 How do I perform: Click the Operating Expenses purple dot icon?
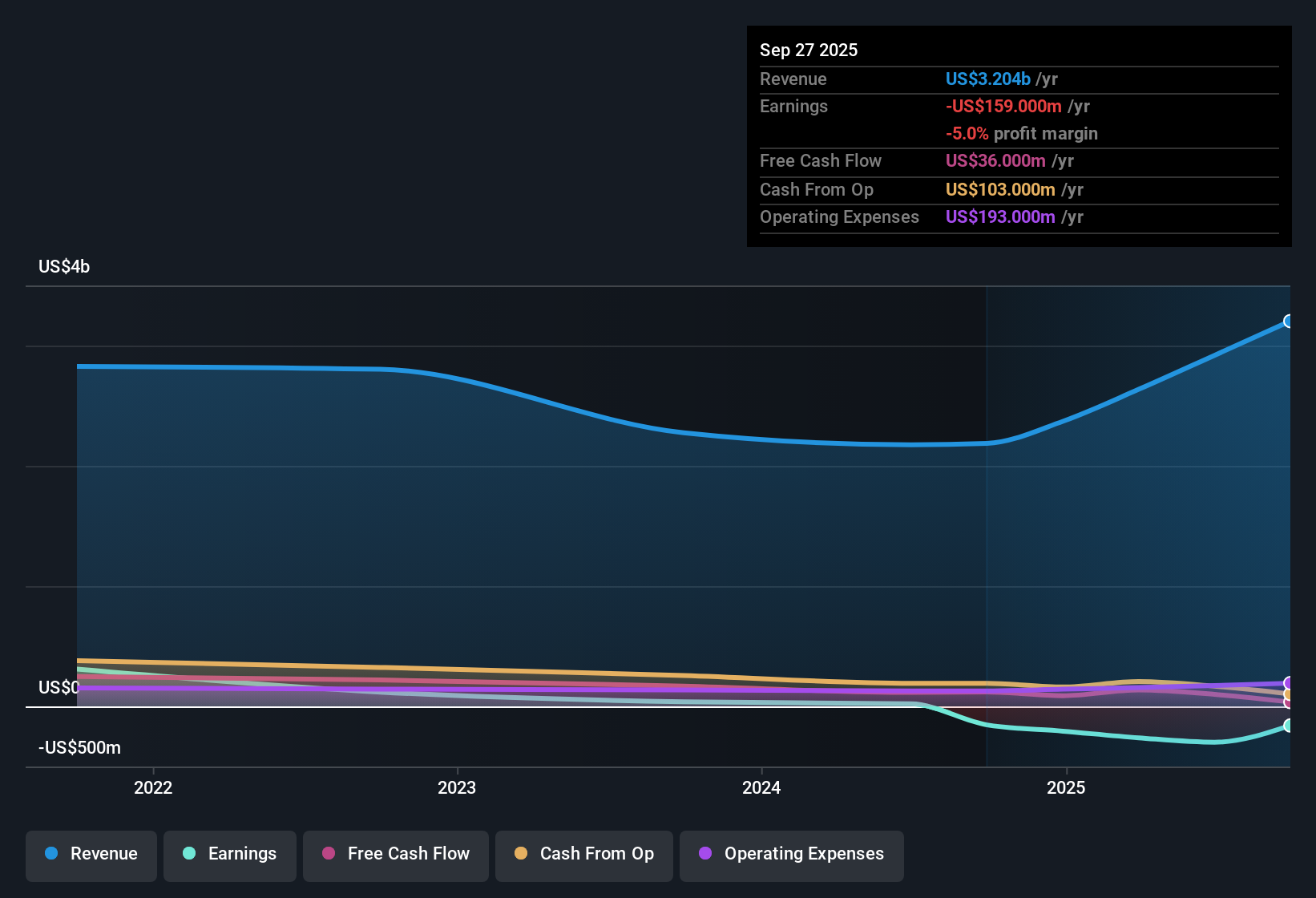pyautogui.click(x=705, y=854)
